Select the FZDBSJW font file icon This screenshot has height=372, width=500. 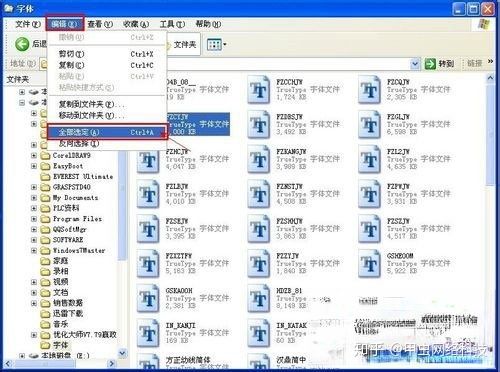(x=259, y=124)
